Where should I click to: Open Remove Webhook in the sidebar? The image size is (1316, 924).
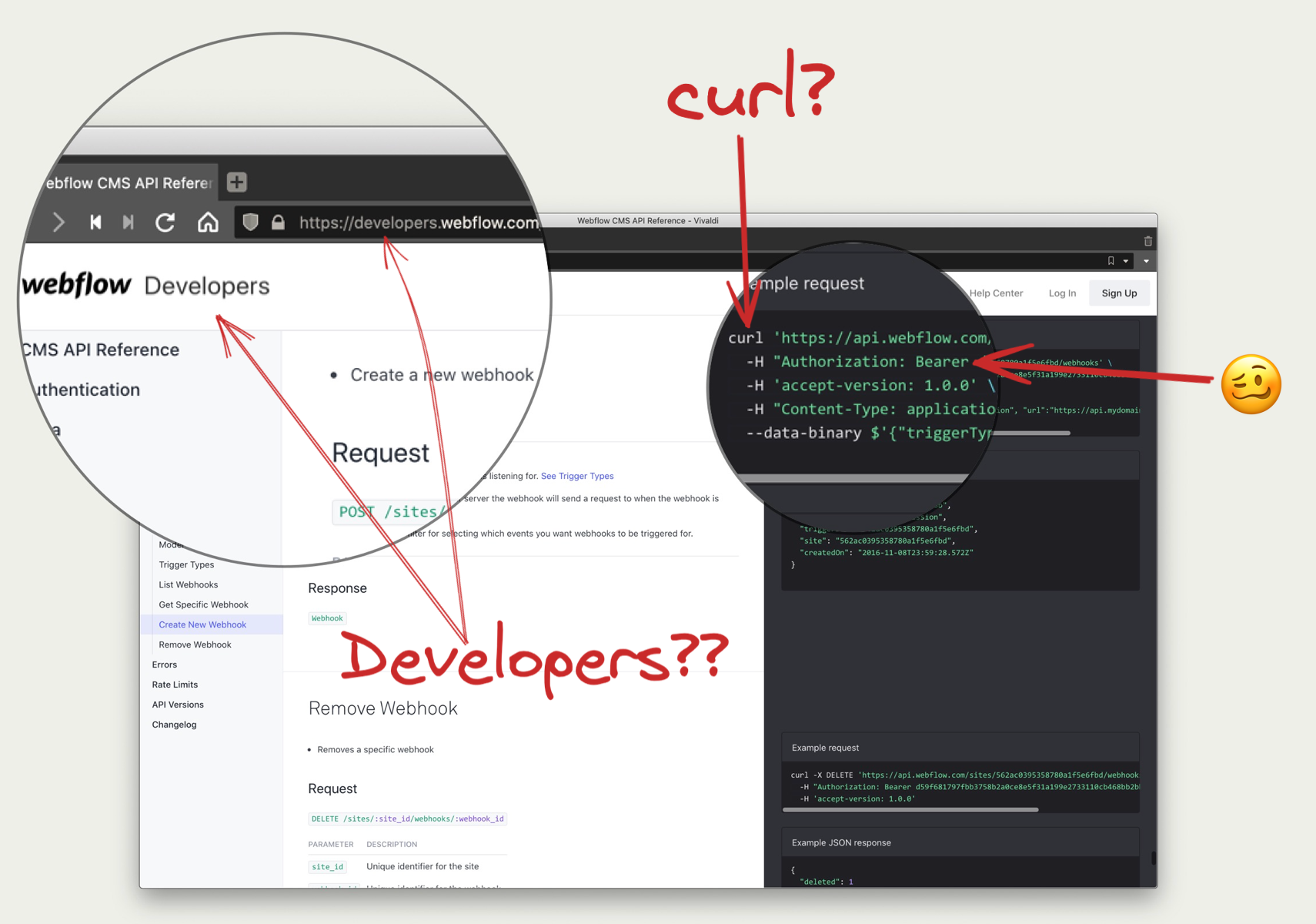click(x=195, y=644)
